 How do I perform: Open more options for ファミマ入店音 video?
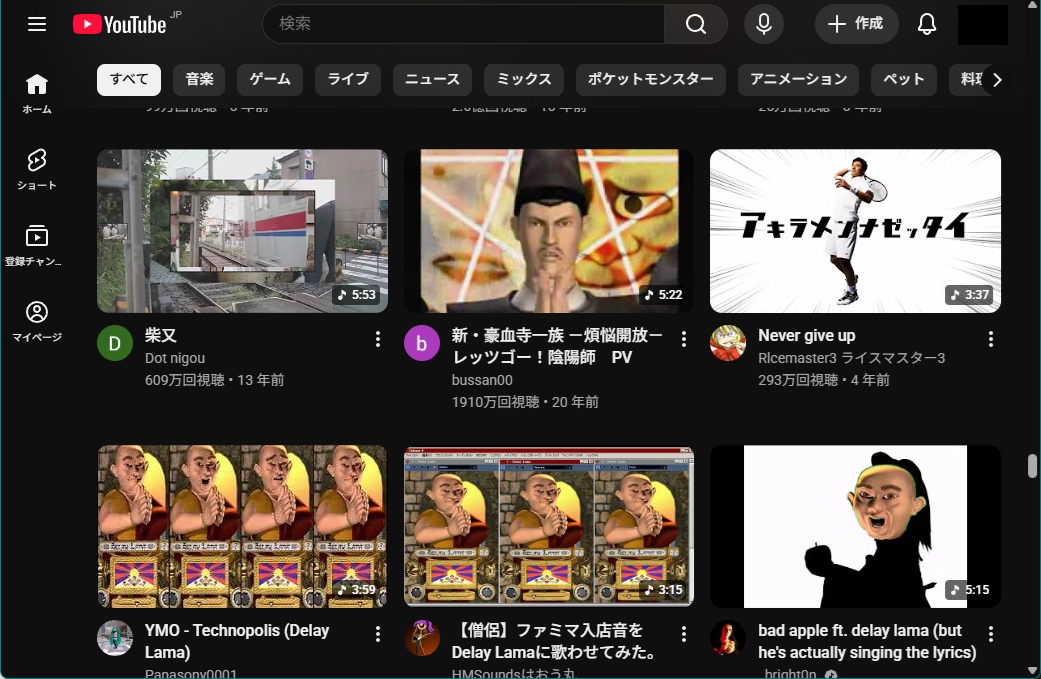tap(684, 634)
